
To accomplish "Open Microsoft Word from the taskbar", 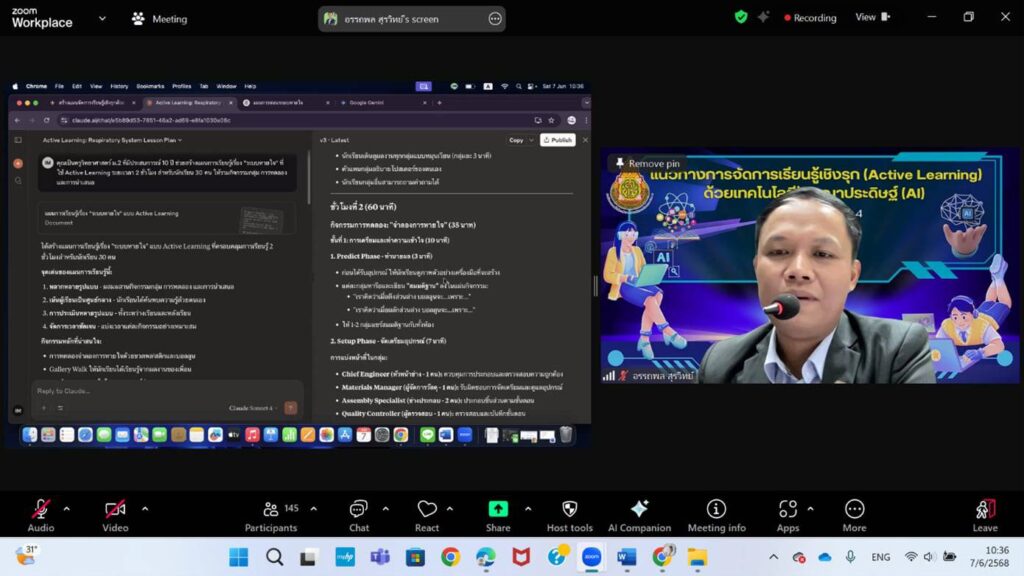I will [627, 557].
